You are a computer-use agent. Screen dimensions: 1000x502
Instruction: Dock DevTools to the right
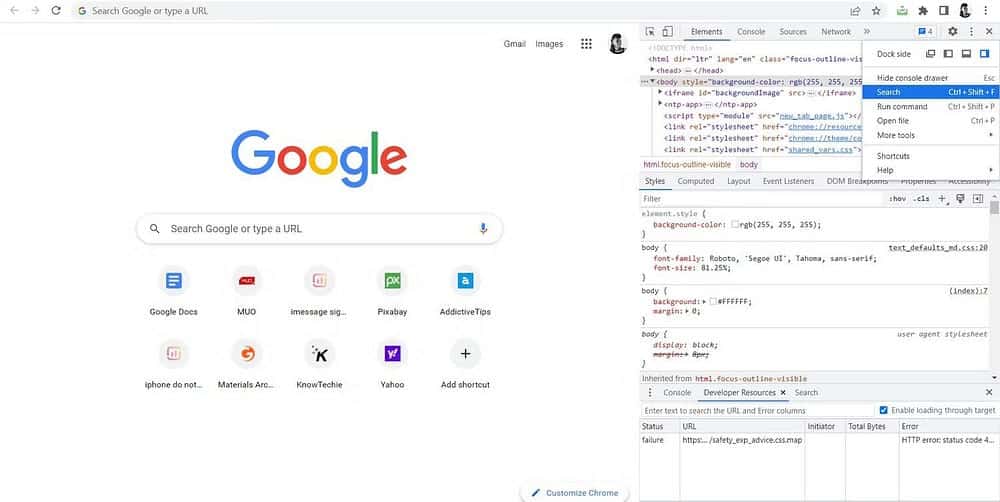(985, 54)
